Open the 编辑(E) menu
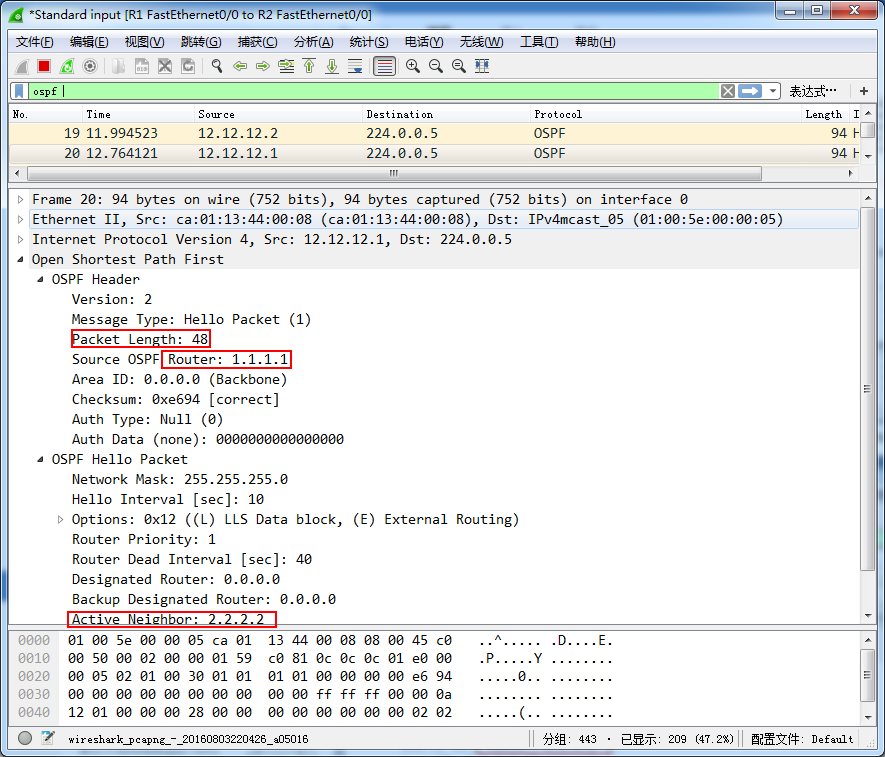 [89, 42]
